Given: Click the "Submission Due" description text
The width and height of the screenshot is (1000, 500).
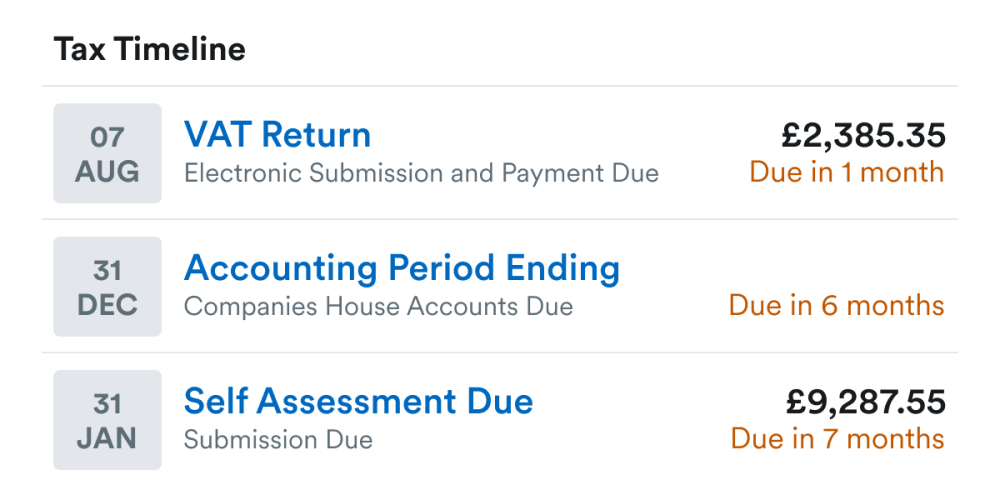Looking at the screenshot, I should [x=278, y=439].
